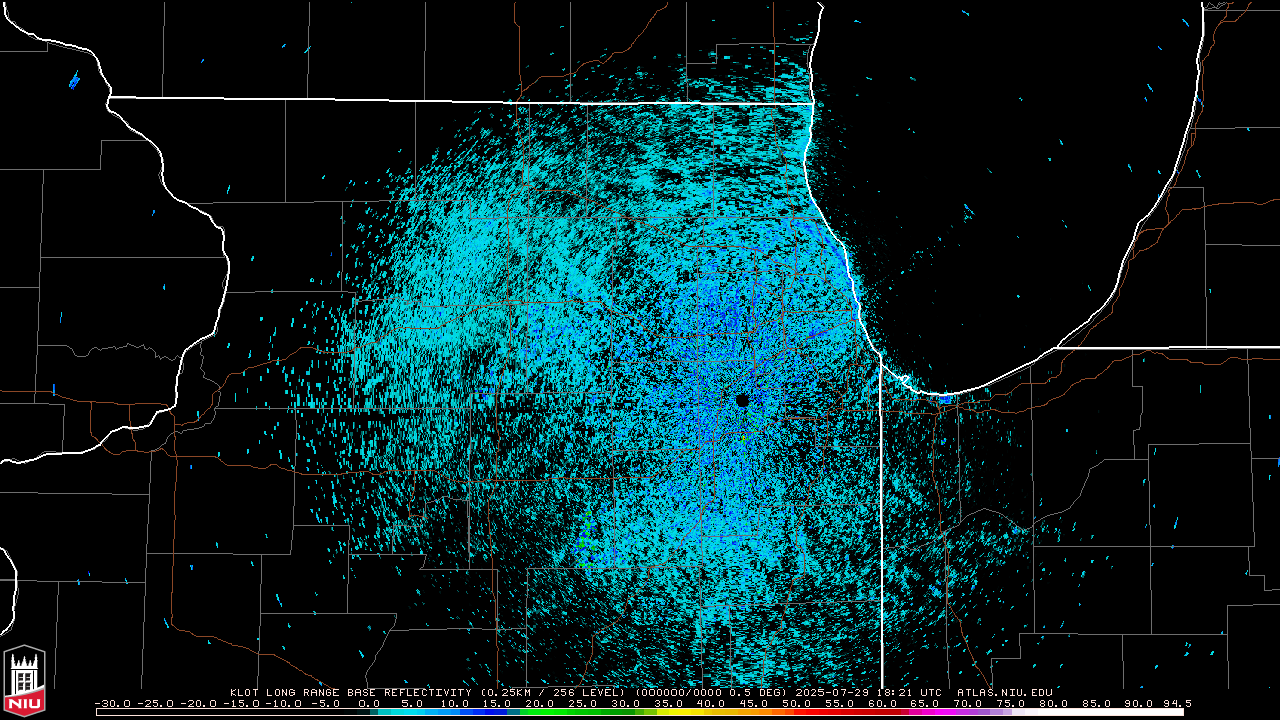Click the '2025-07-29 18:21 UTC' timestamp
The width and height of the screenshot is (1280, 720).
tap(869, 692)
